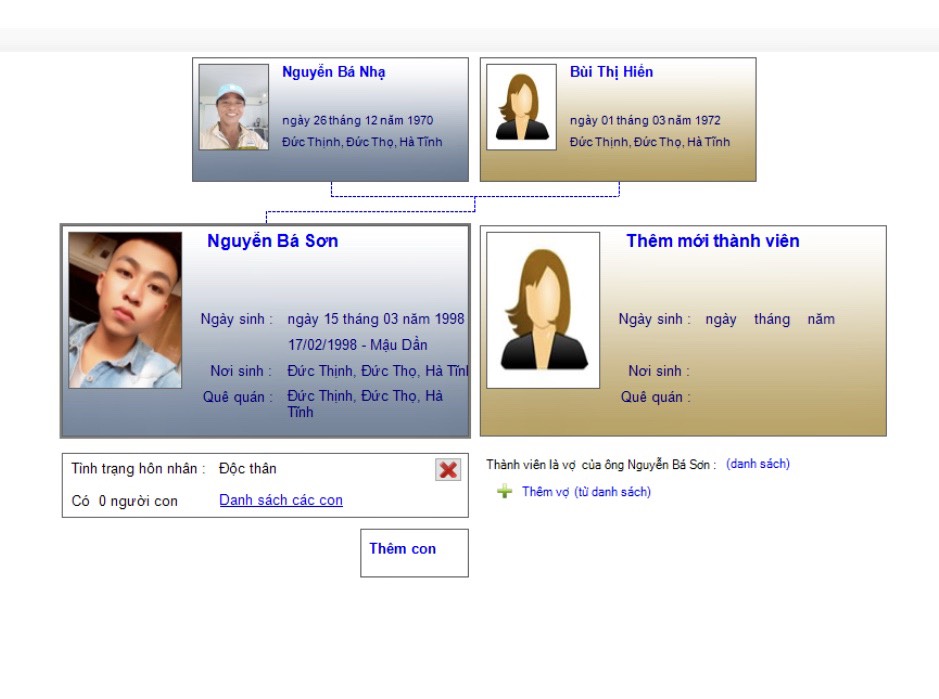The width and height of the screenshot is (939, 699).
Task: Select text 'ngày 15 tháng 03 năm 1998'
Action: click(x=375, y=319)
